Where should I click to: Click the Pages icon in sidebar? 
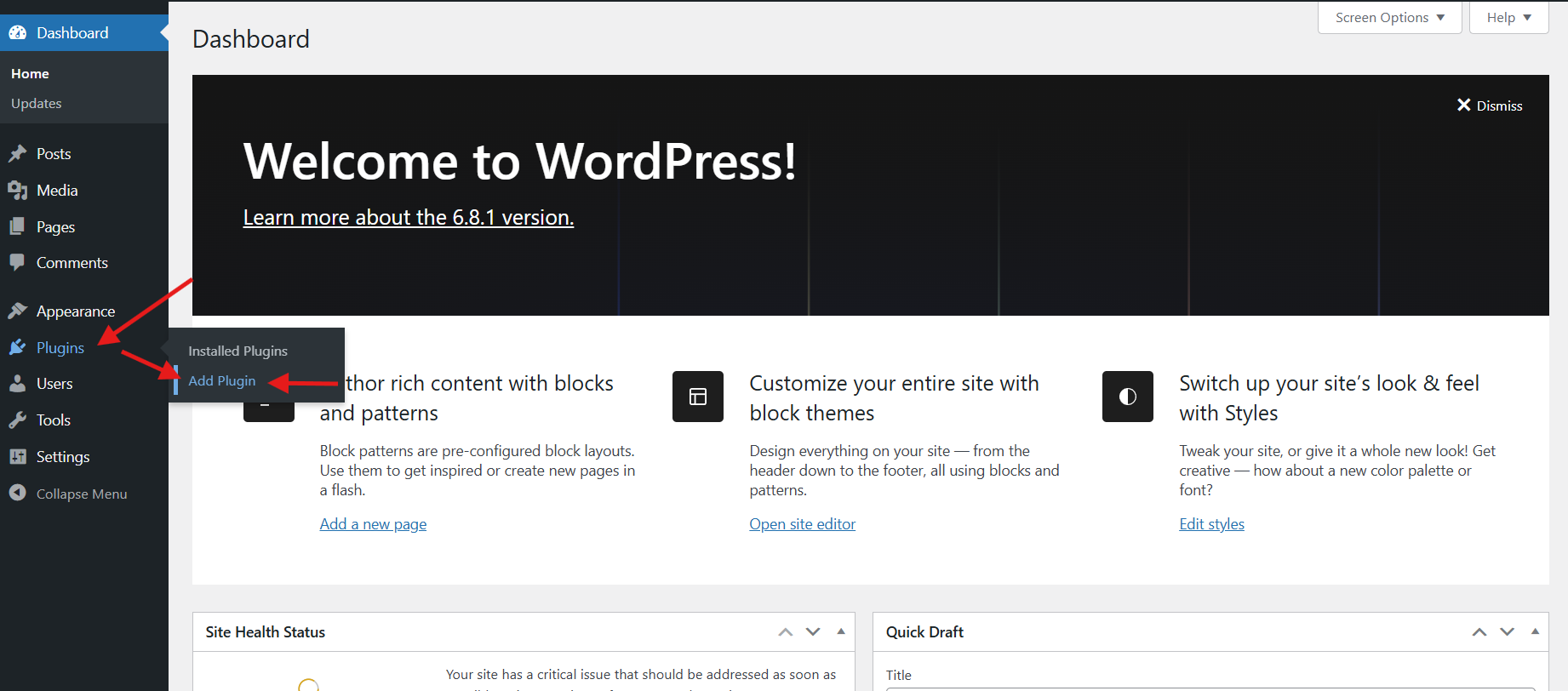17,227
